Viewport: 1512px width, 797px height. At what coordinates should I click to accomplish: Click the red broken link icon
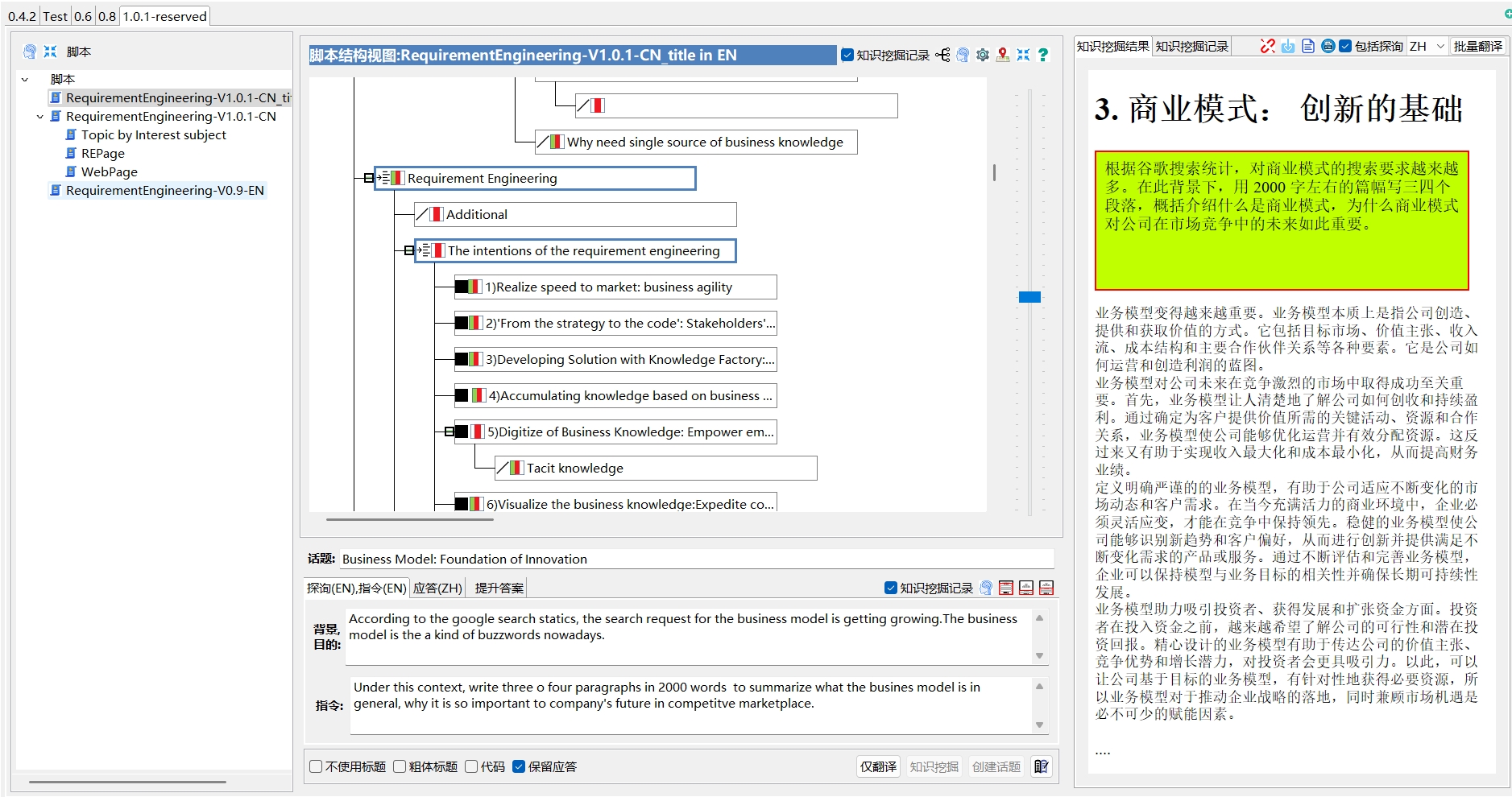pos(1267,47)
